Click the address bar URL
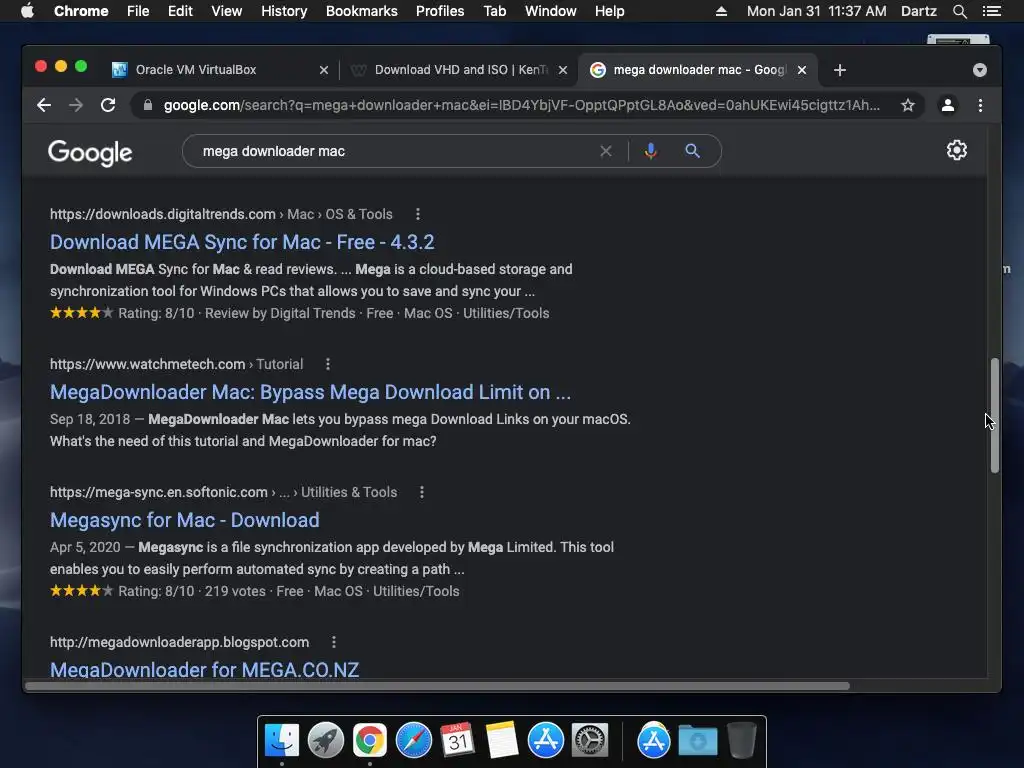 click(x=521, y=105)
